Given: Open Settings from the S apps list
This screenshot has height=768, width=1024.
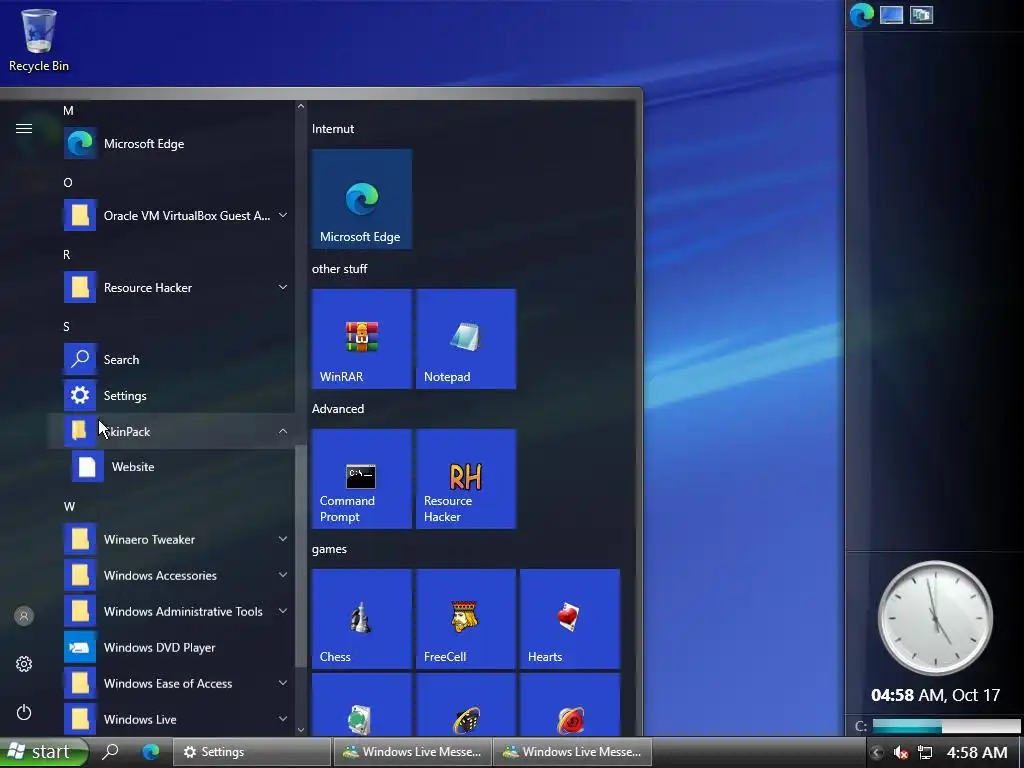Looking at the screenshot, I should click(x=171, y=395).
